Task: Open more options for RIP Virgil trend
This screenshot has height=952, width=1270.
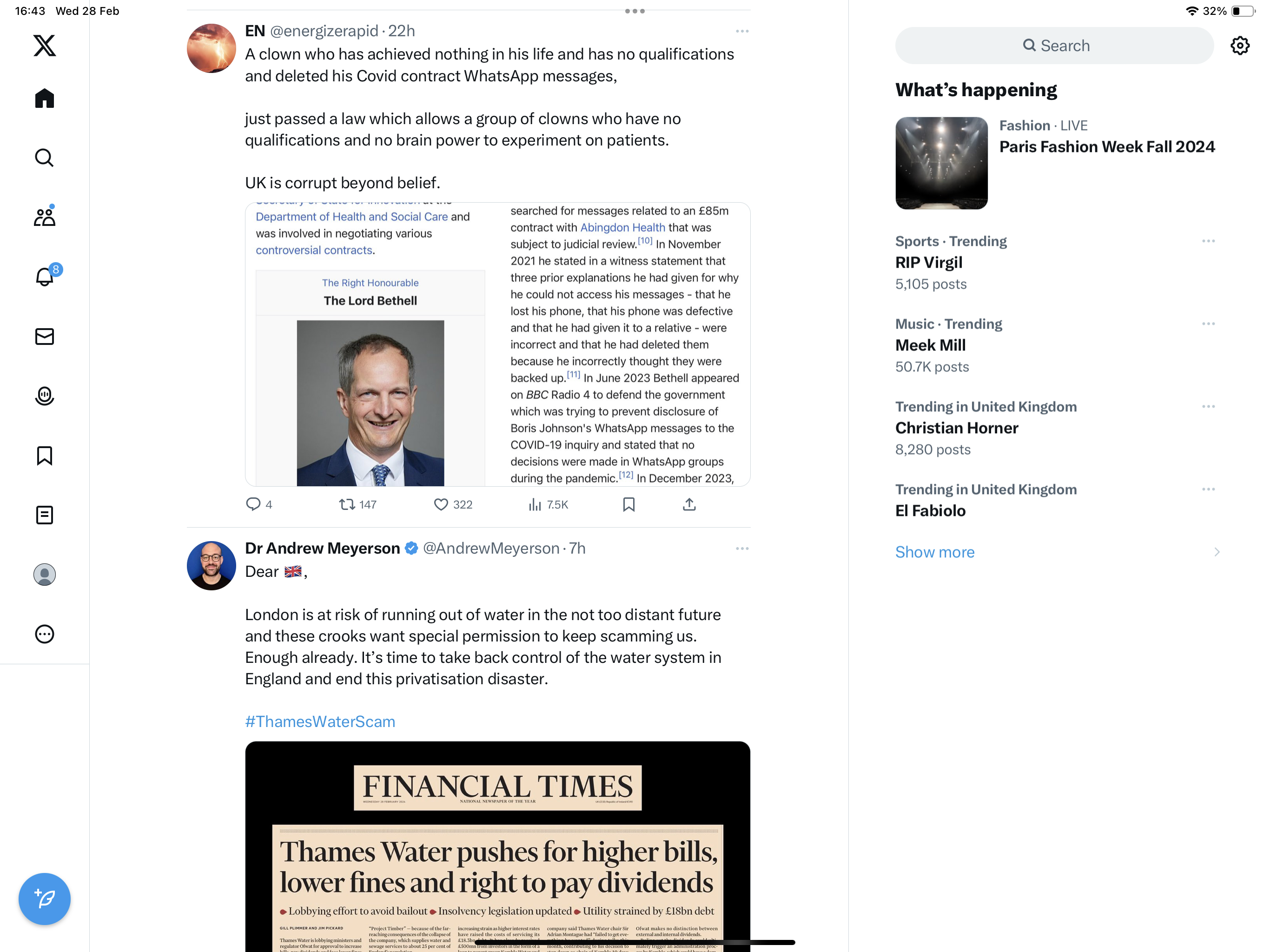Action: tap(1208, 241)
